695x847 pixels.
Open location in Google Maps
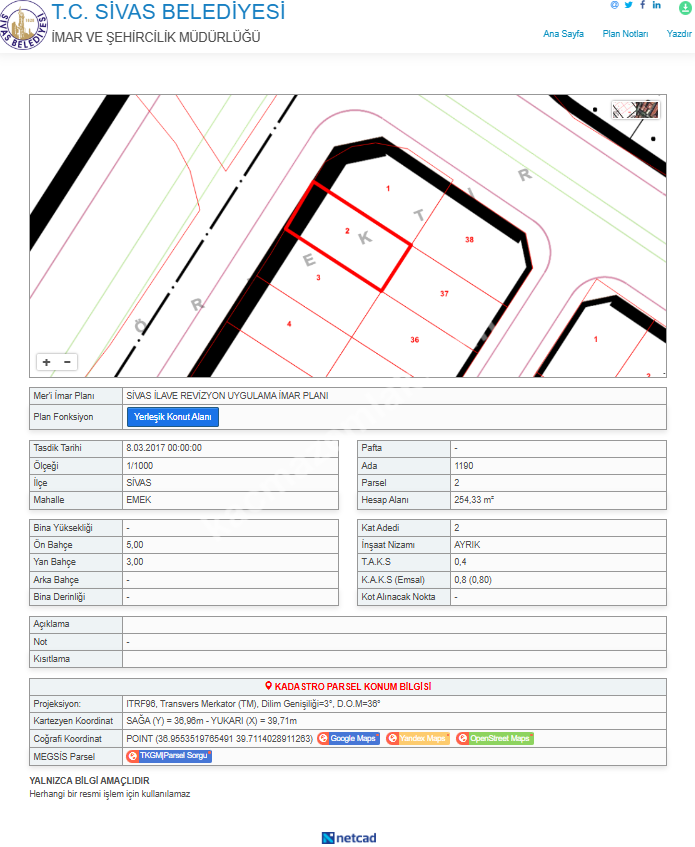pos(349,738)
